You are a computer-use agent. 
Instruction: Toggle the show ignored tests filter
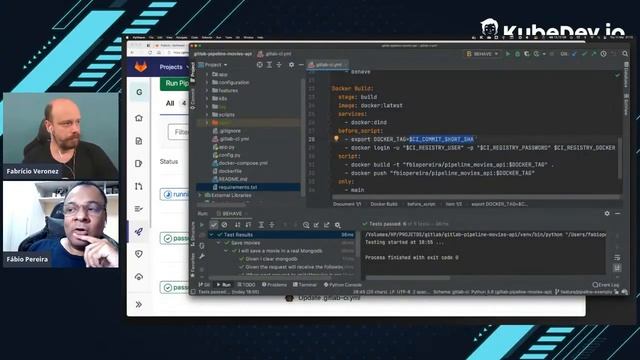[224, 225]
